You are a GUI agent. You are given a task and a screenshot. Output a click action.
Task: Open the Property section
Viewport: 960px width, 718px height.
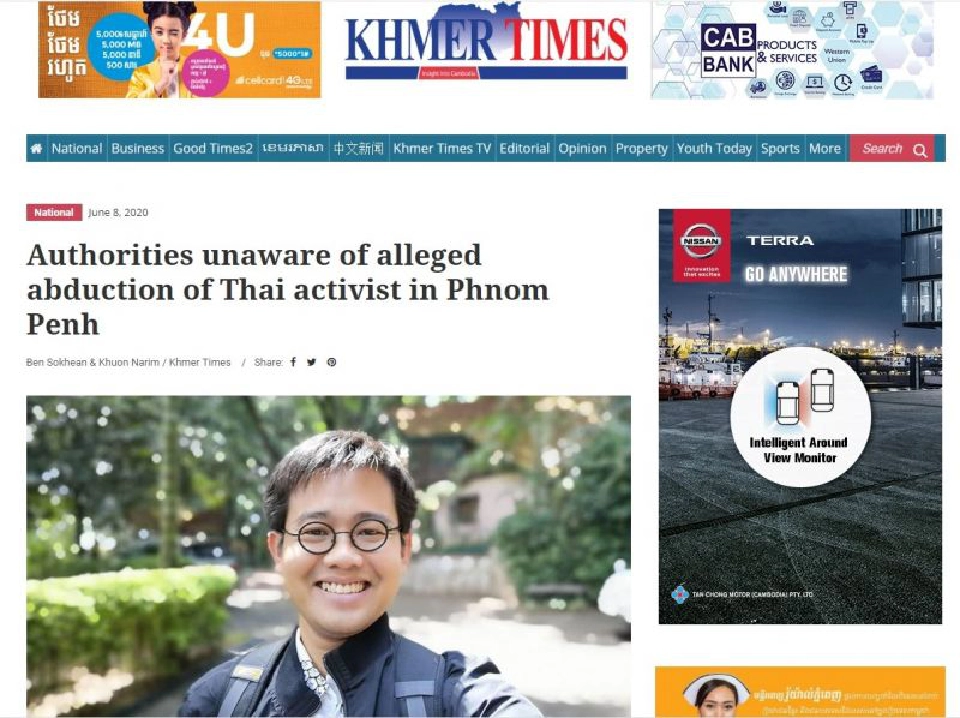point(642,149)
